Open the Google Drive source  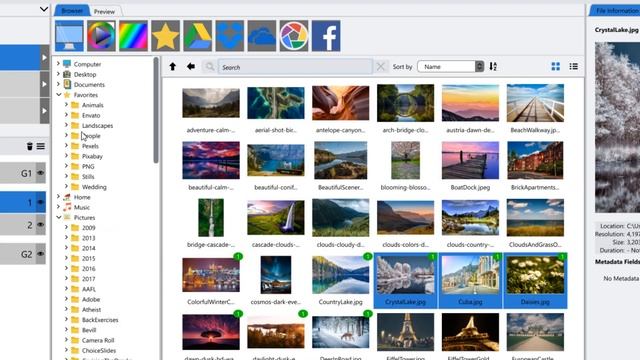198,36
